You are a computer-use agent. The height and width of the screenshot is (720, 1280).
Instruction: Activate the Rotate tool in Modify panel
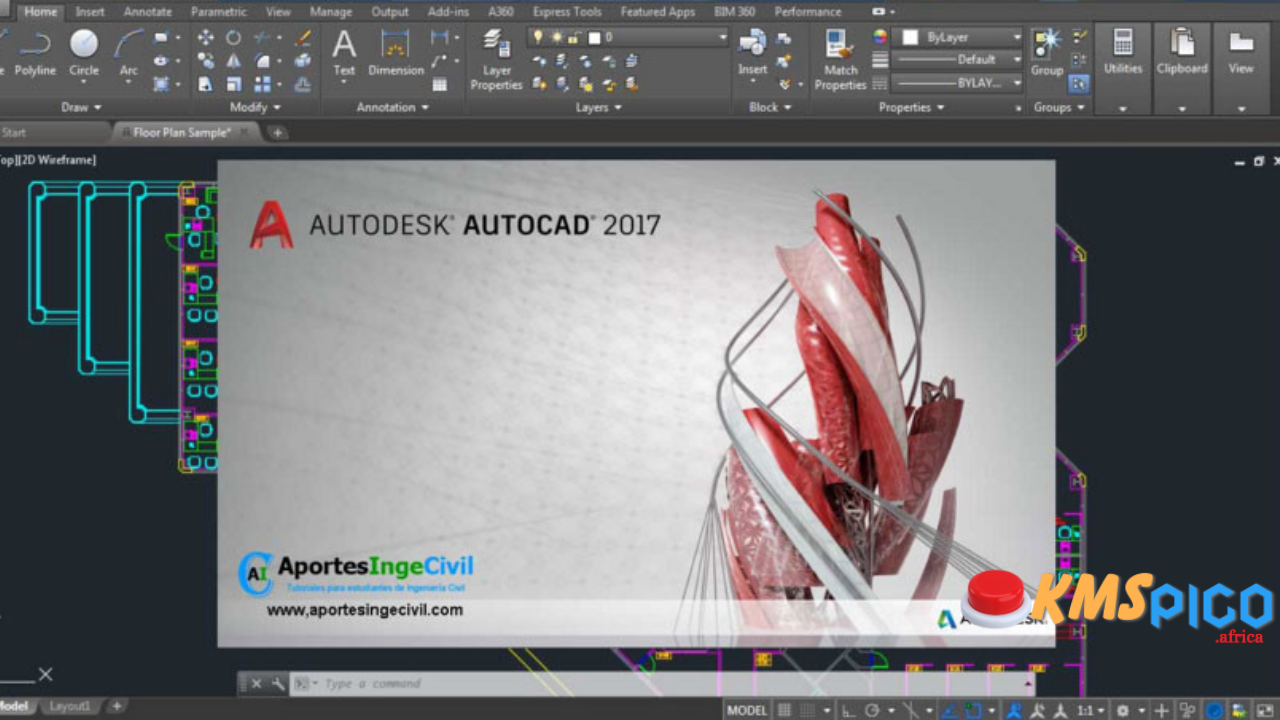click(233, 38)
